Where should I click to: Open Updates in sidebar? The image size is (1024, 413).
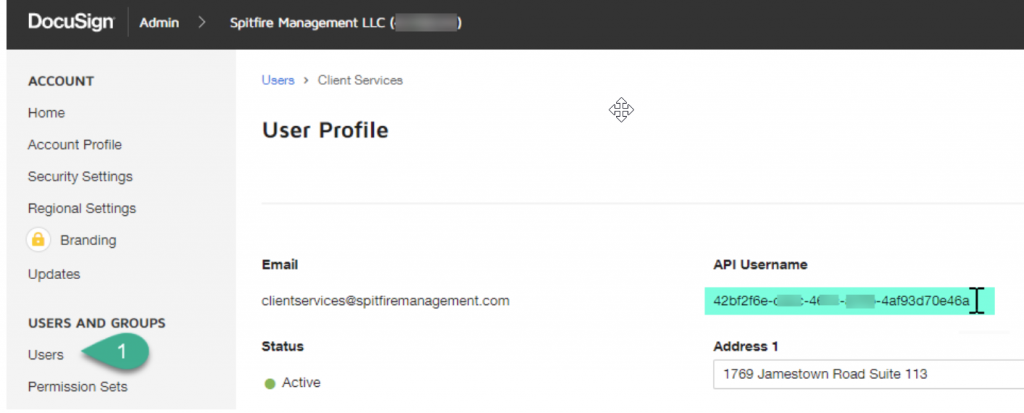[x=54, y=274]
